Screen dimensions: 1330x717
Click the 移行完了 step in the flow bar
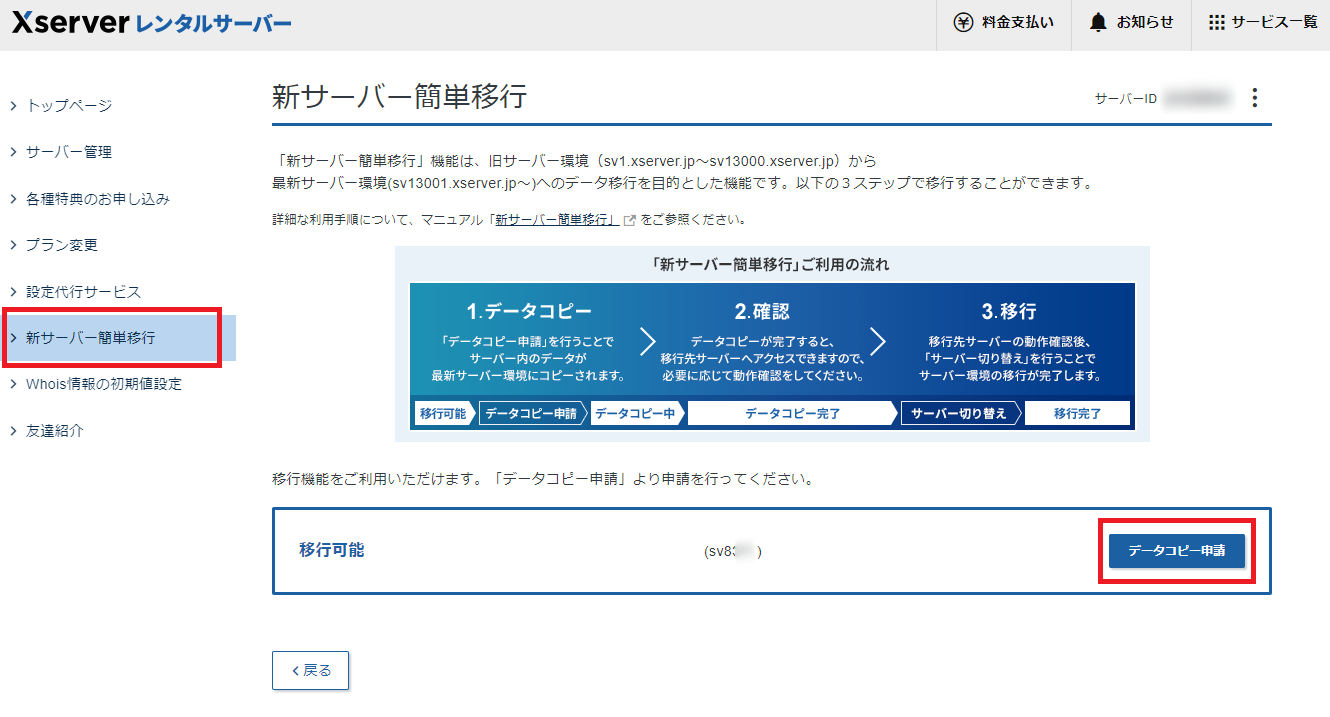click(x=1076, y=414)
